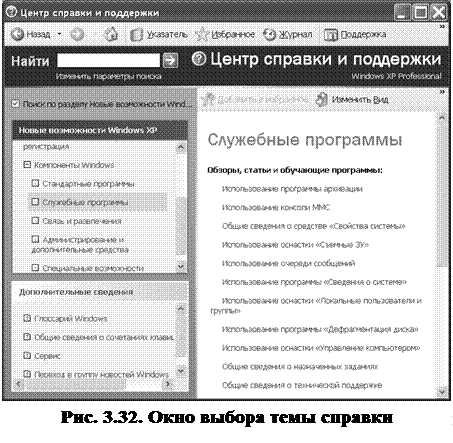Close the Центр справки и поддержки window
This screenshot has width=453, height=443.
(x=438, y=13)
